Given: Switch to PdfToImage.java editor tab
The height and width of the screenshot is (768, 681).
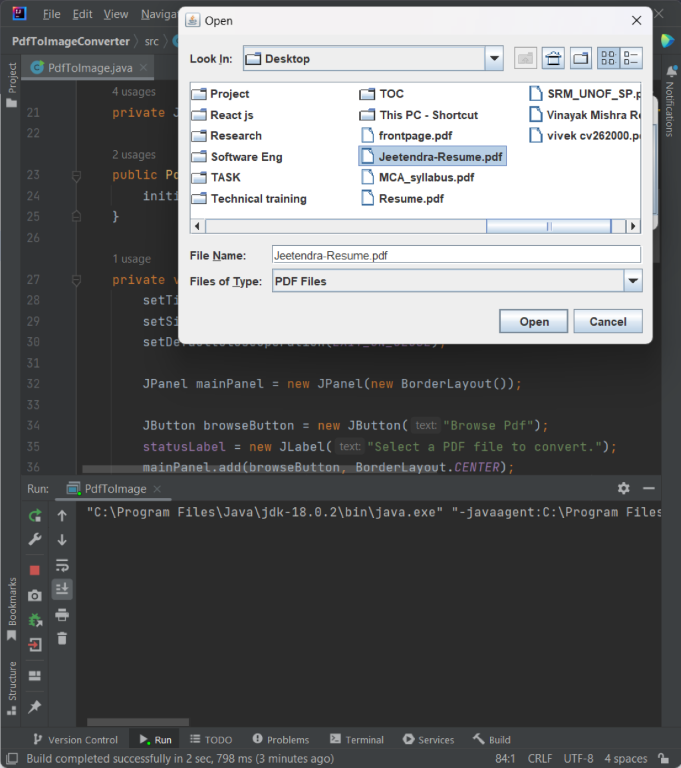Looking at the screenshot, I should pyautogui.click(x=90, y=68).
